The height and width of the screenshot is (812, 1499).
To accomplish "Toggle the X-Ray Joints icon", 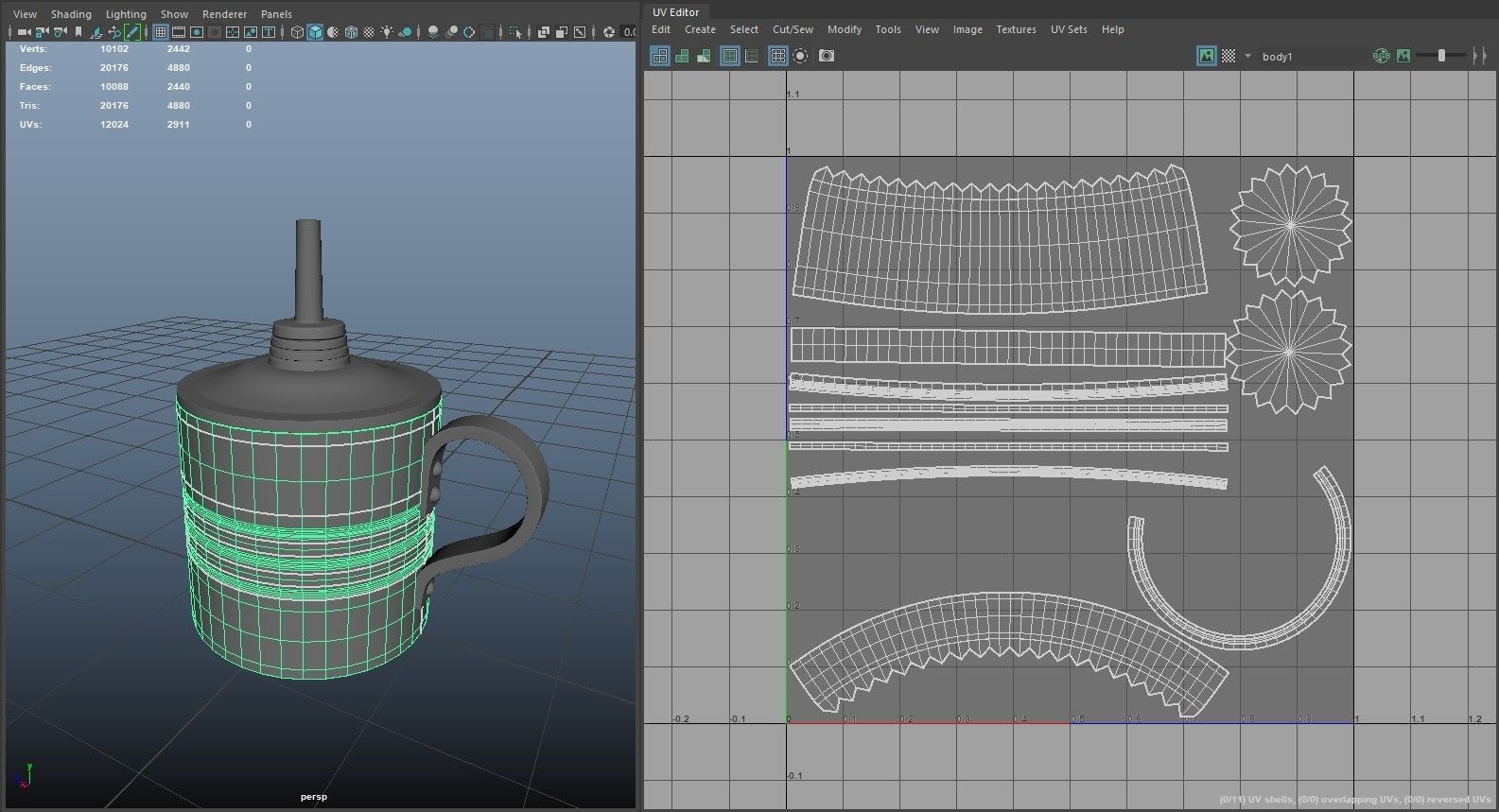I will pos(580,32).
